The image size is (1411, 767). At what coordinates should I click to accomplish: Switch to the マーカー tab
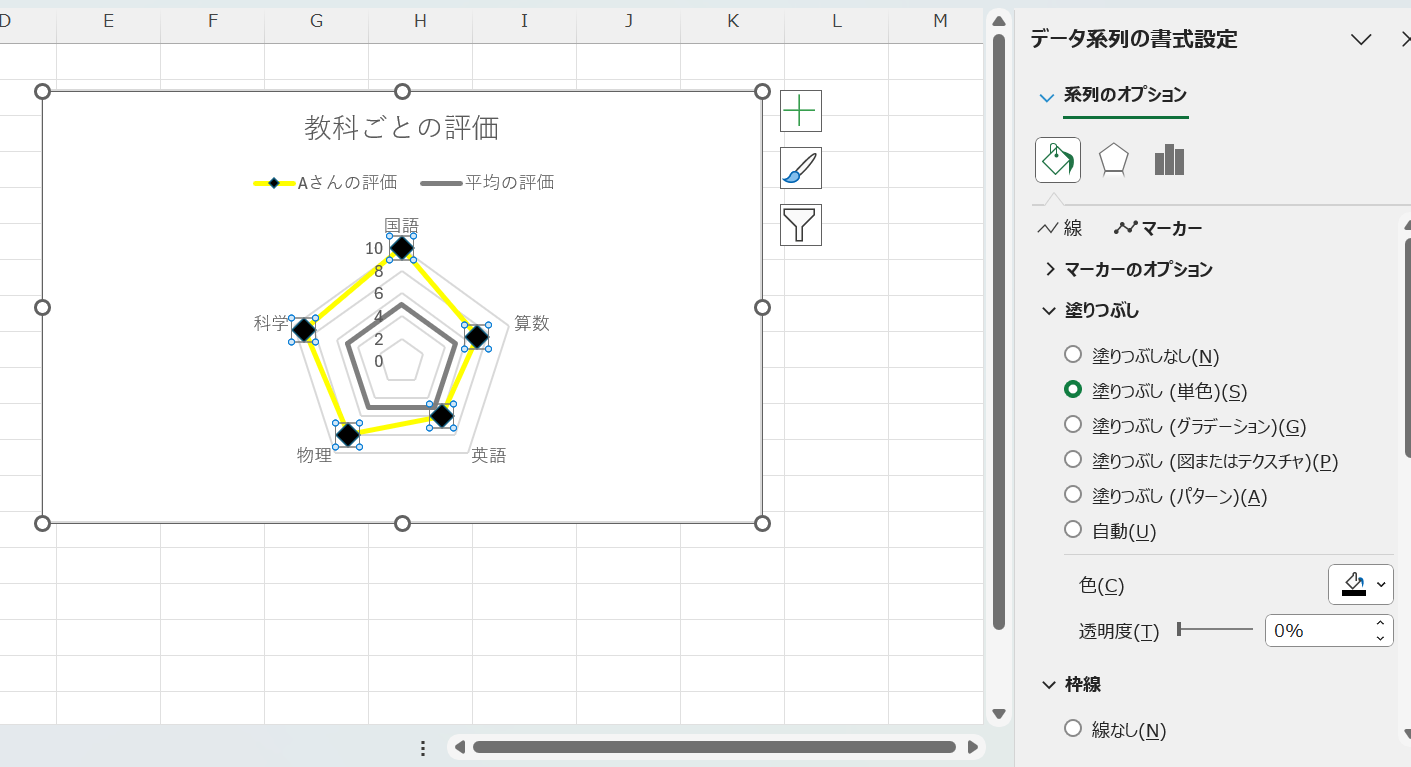point(1159,228)
